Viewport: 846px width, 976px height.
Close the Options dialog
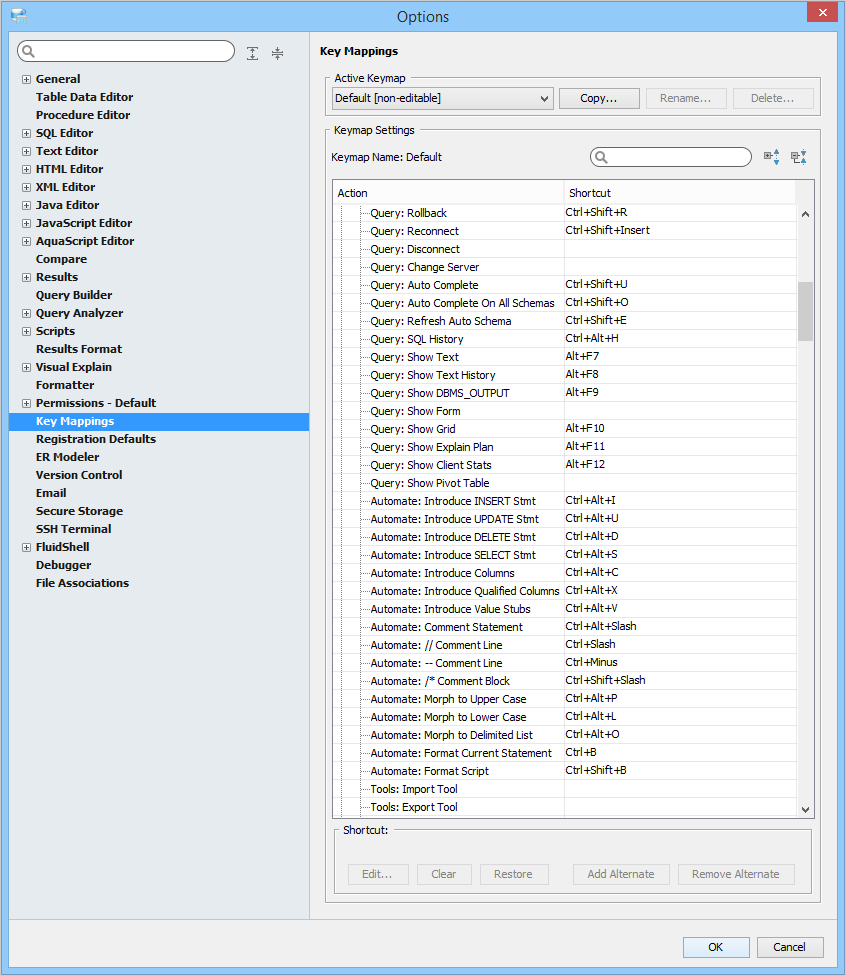pos(822,12)
